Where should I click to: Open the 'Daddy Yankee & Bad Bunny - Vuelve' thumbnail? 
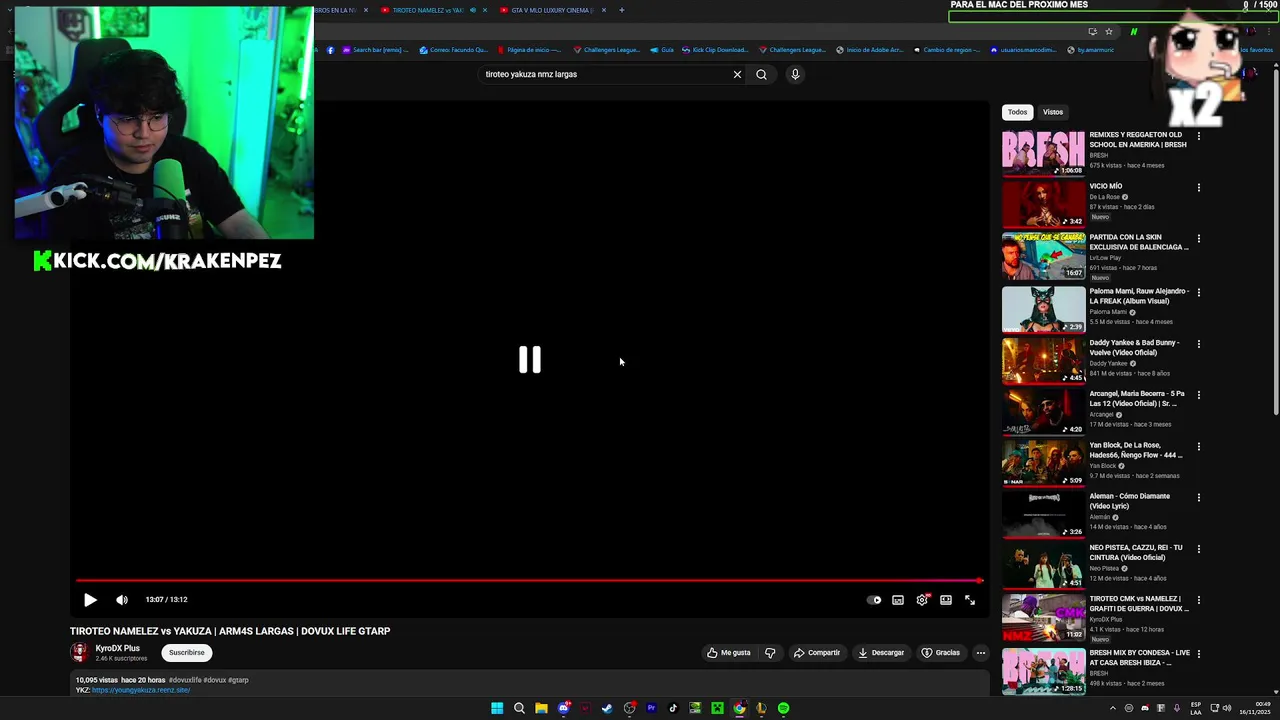point(1043,359)
